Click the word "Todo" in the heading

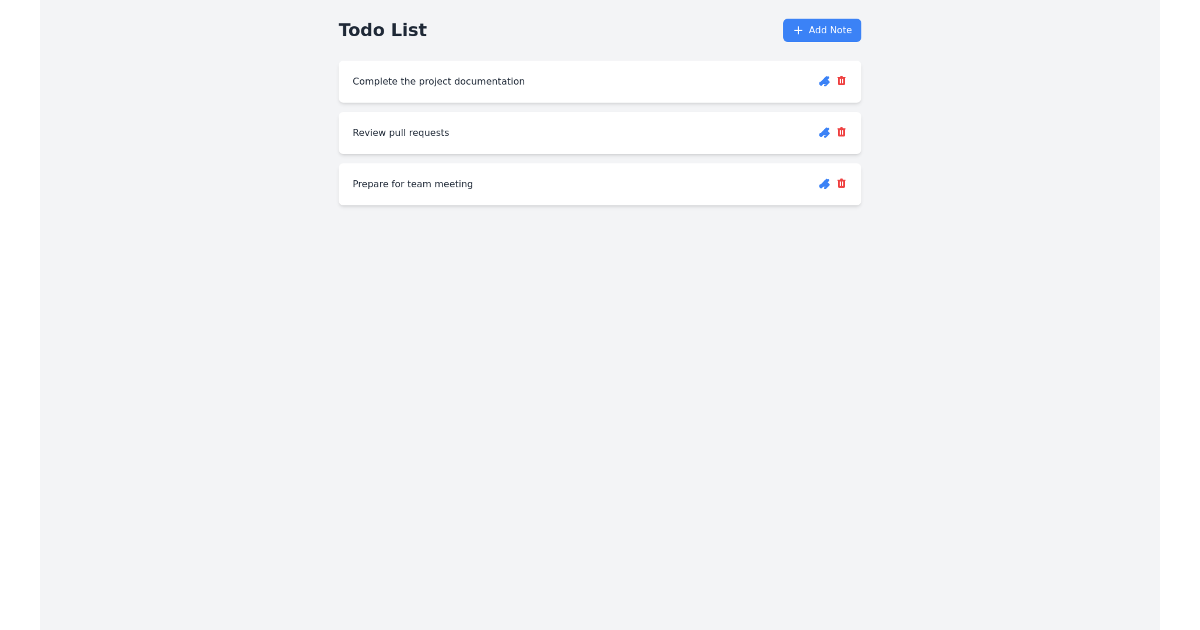tap(362, 30)
